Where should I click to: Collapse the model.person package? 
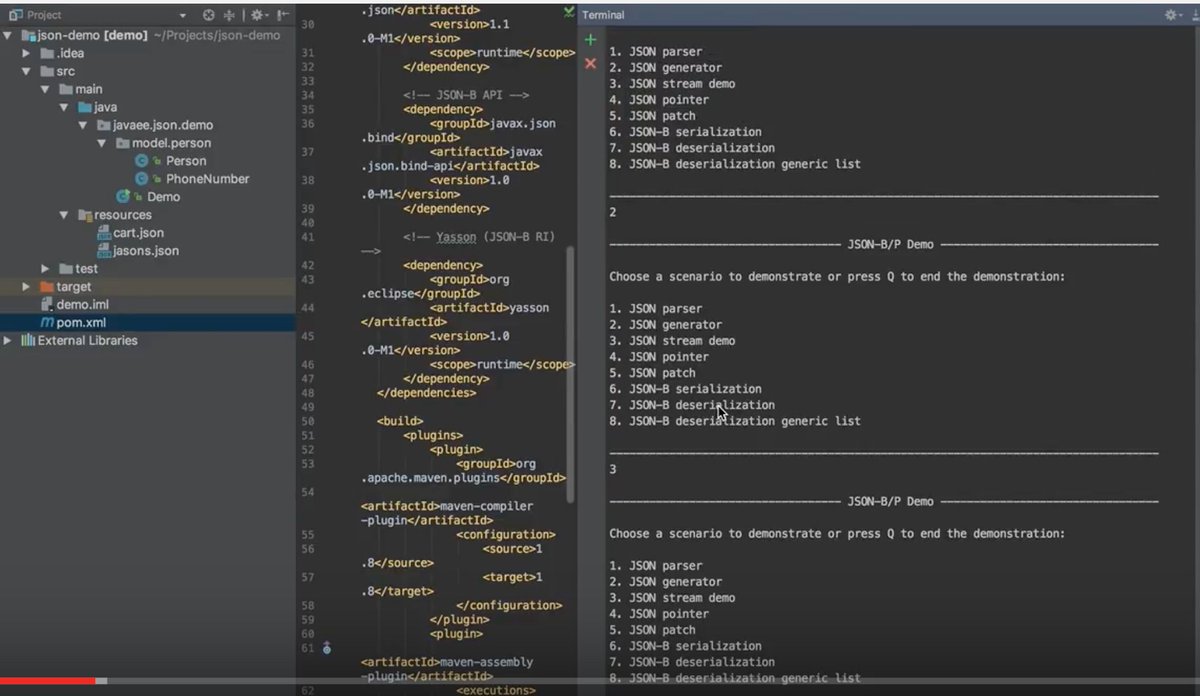(x=102, y=143)
